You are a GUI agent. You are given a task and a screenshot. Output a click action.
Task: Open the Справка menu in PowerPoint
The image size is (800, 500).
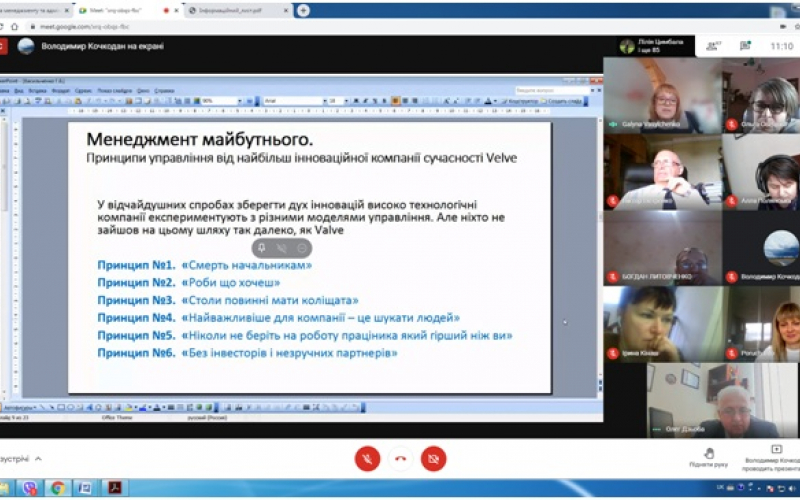pyautogui.click(x=164, y=91)
